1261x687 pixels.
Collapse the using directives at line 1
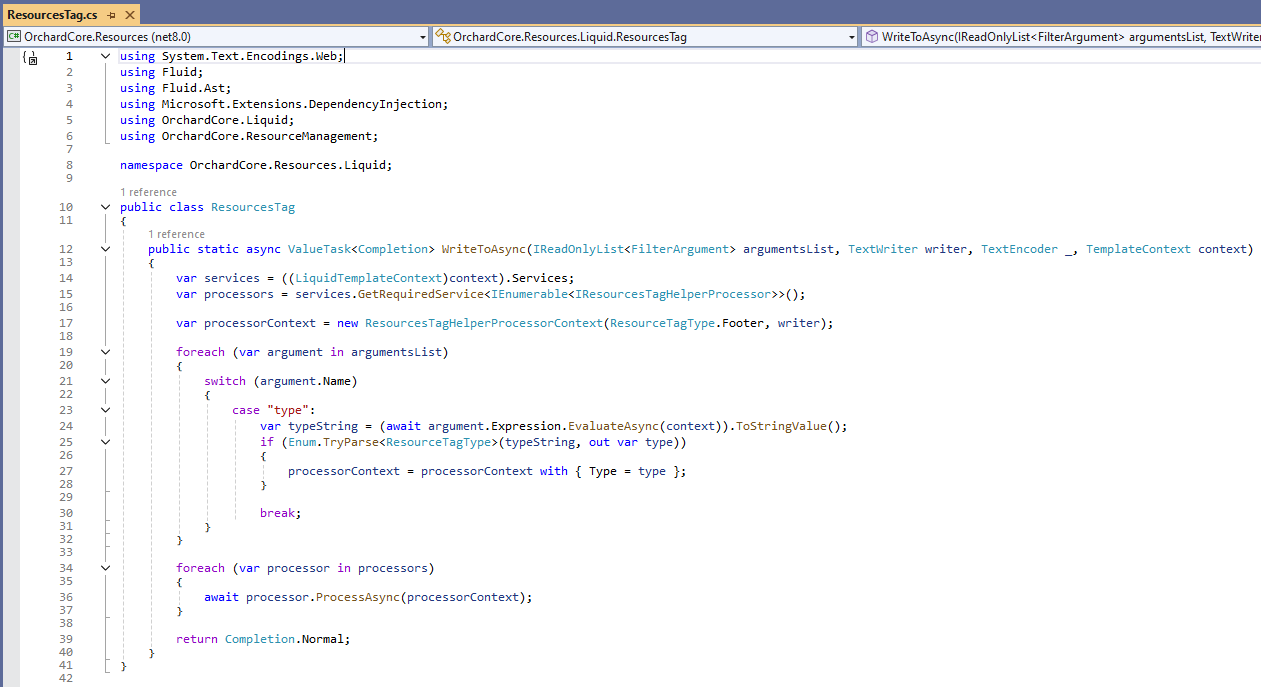(105, 56)
